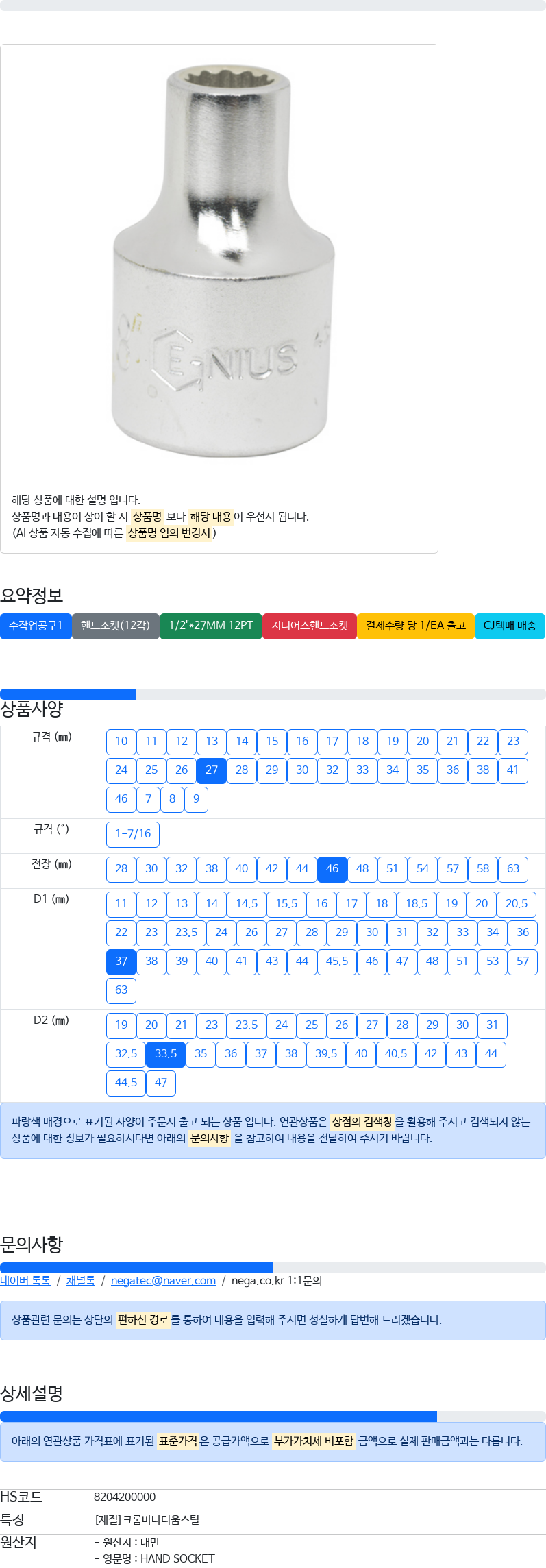Viewport: 546px width, 1568px height.
Task: Choose the 10 mm size option
Action: 121,742
